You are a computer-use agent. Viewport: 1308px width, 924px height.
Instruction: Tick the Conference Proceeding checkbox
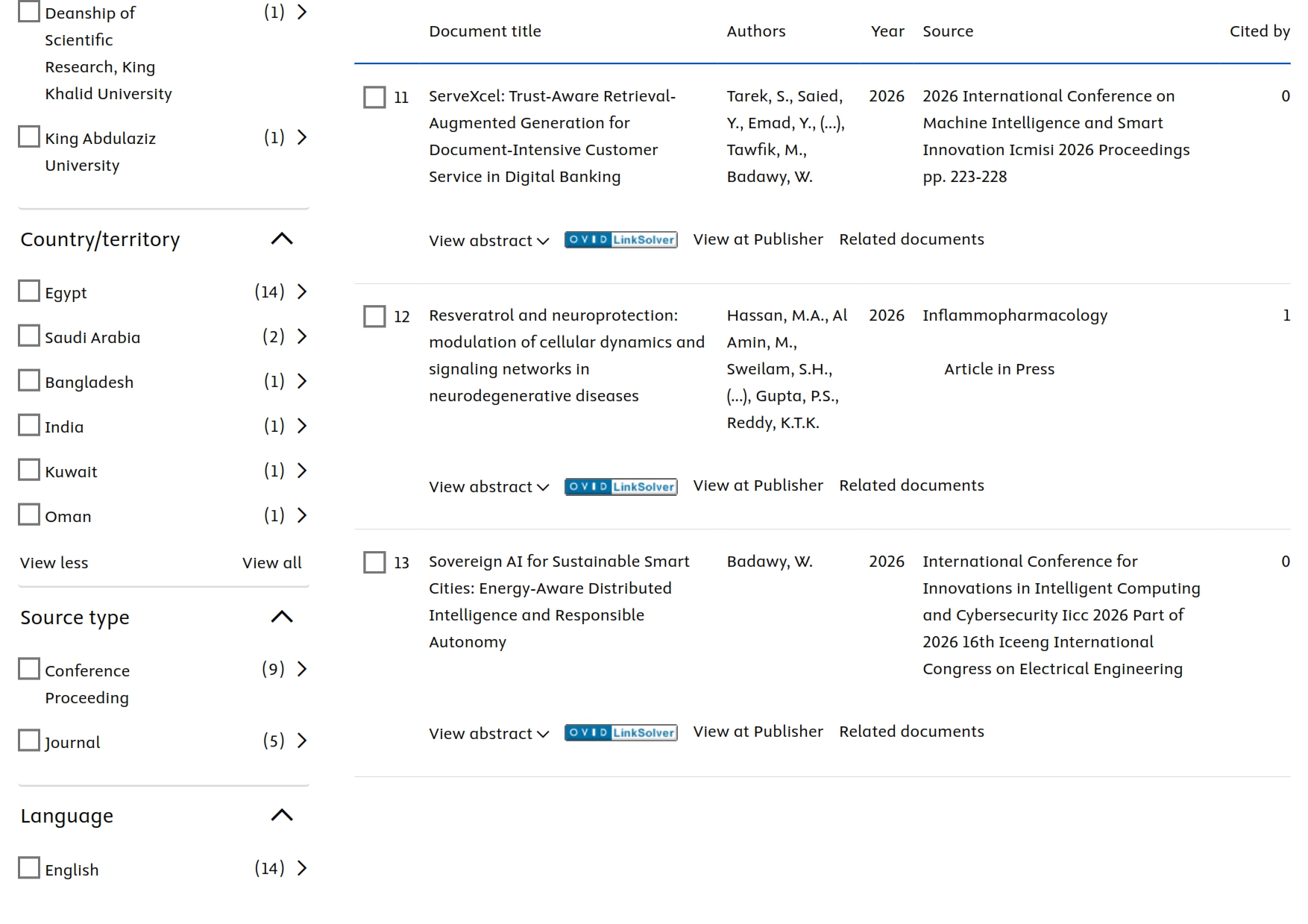click(x=29, y=669)
